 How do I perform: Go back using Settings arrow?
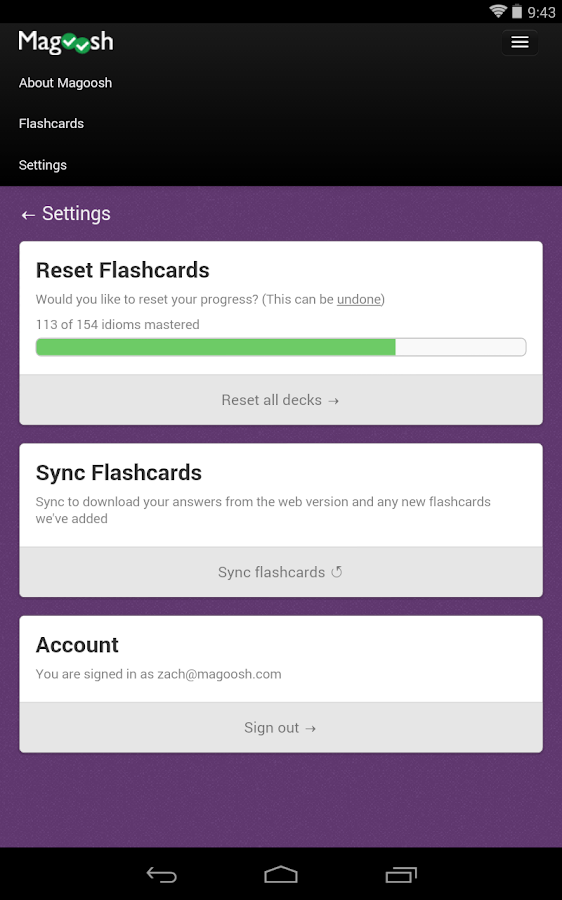click(28, 215)
